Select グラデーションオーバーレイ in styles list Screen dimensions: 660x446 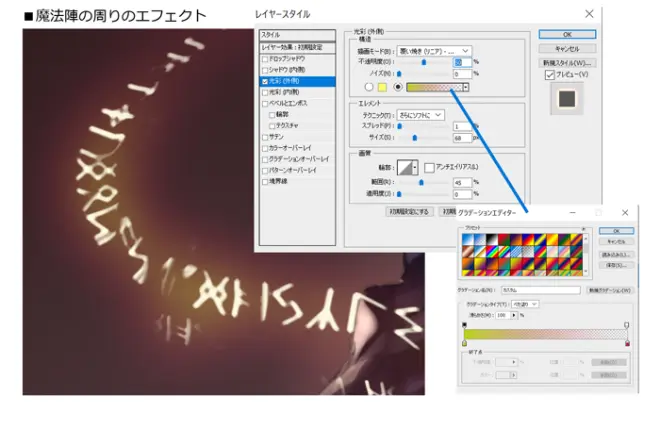click(x=298, y=159)
